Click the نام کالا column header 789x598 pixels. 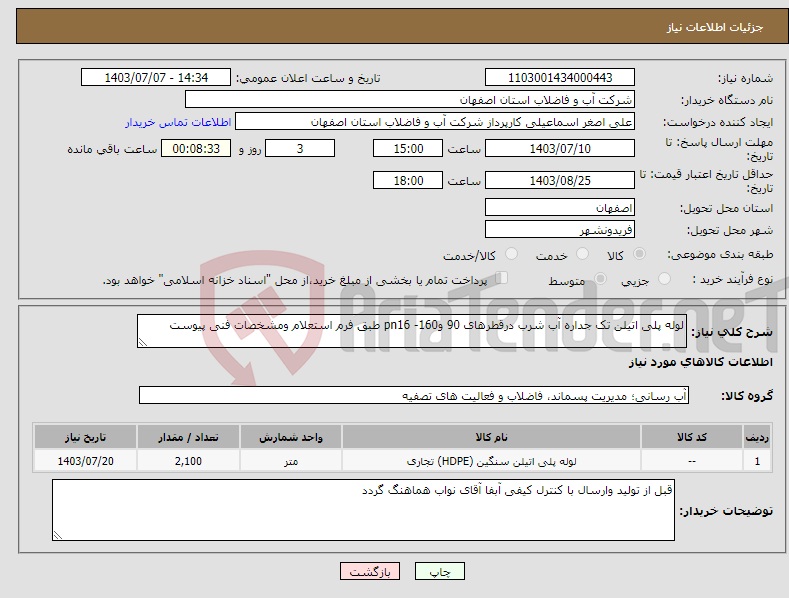491,437
